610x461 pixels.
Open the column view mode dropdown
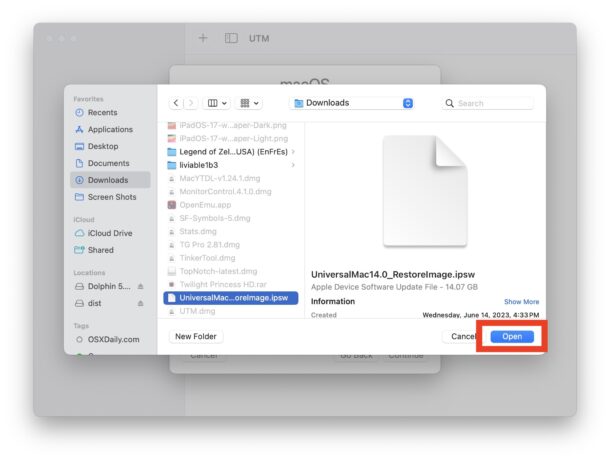(x=216, y=103)
